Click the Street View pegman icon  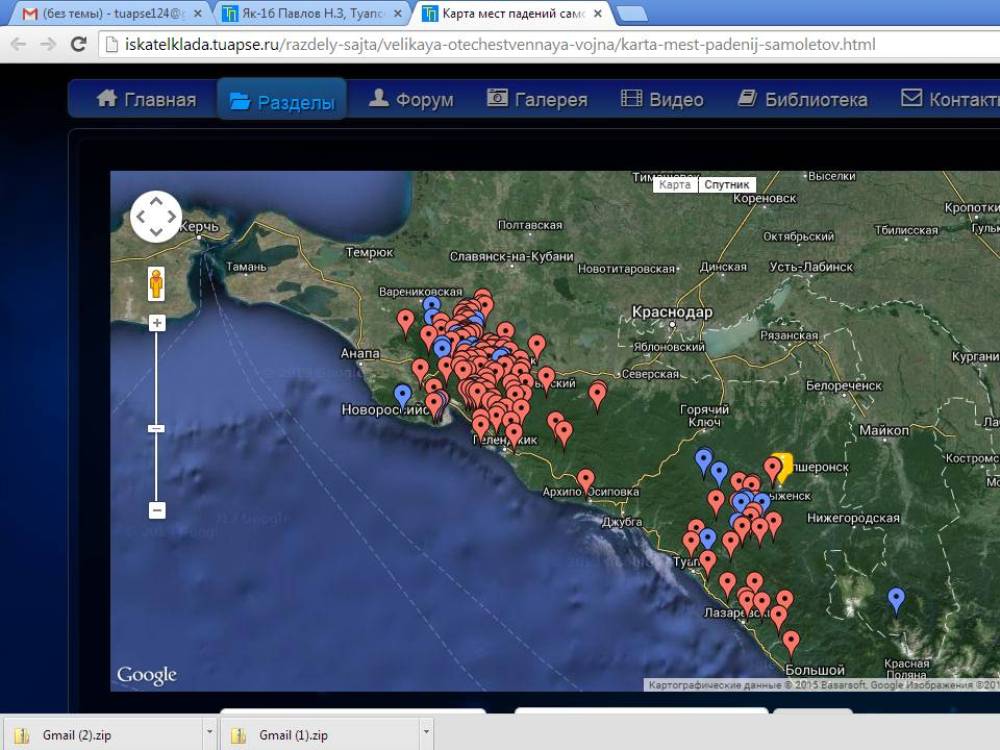[156, 283]
